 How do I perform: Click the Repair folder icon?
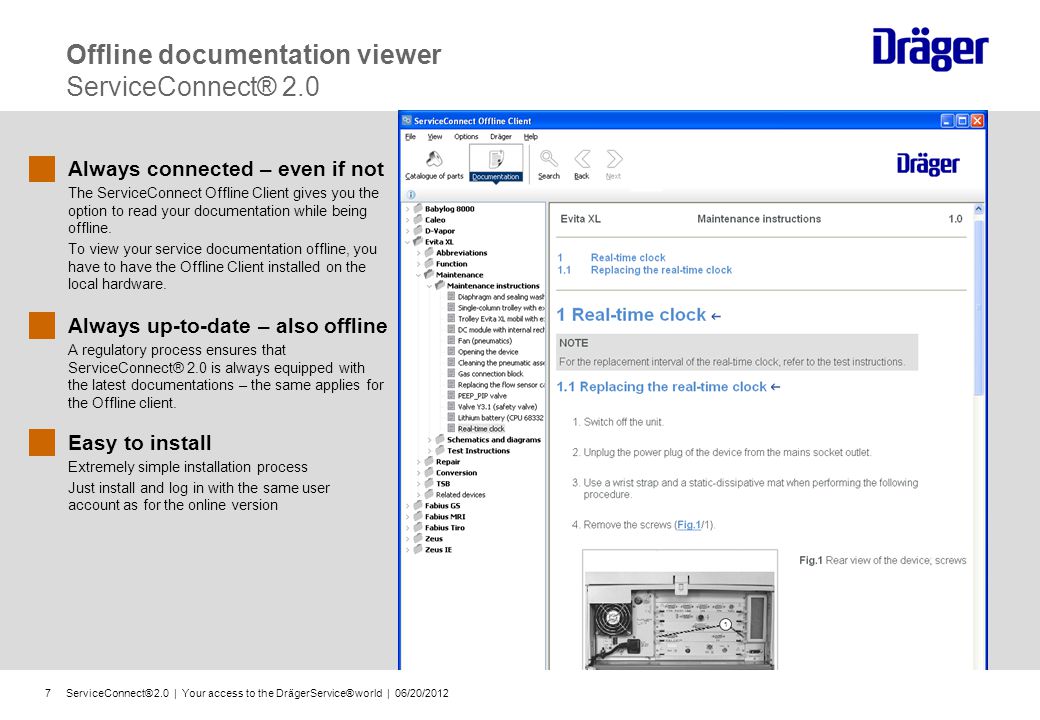429,461
